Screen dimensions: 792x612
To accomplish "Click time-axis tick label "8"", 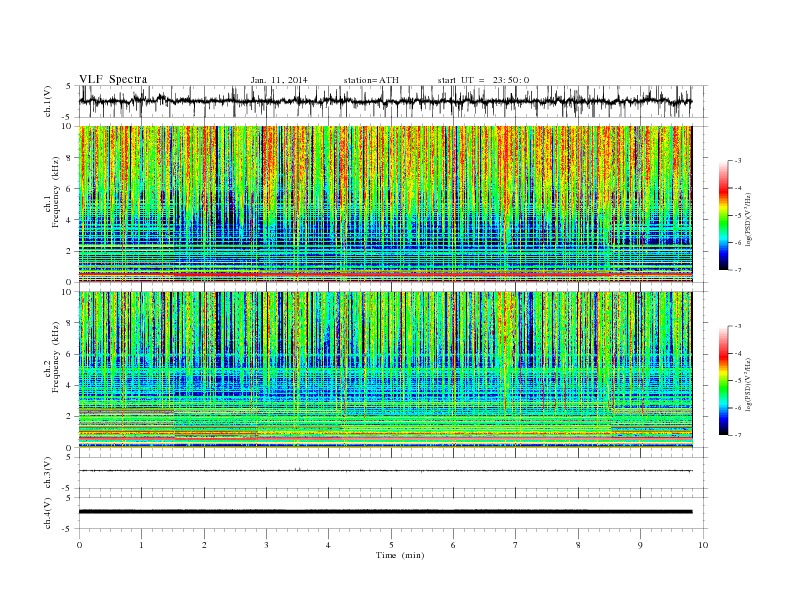I will click(x=578, y=545).
